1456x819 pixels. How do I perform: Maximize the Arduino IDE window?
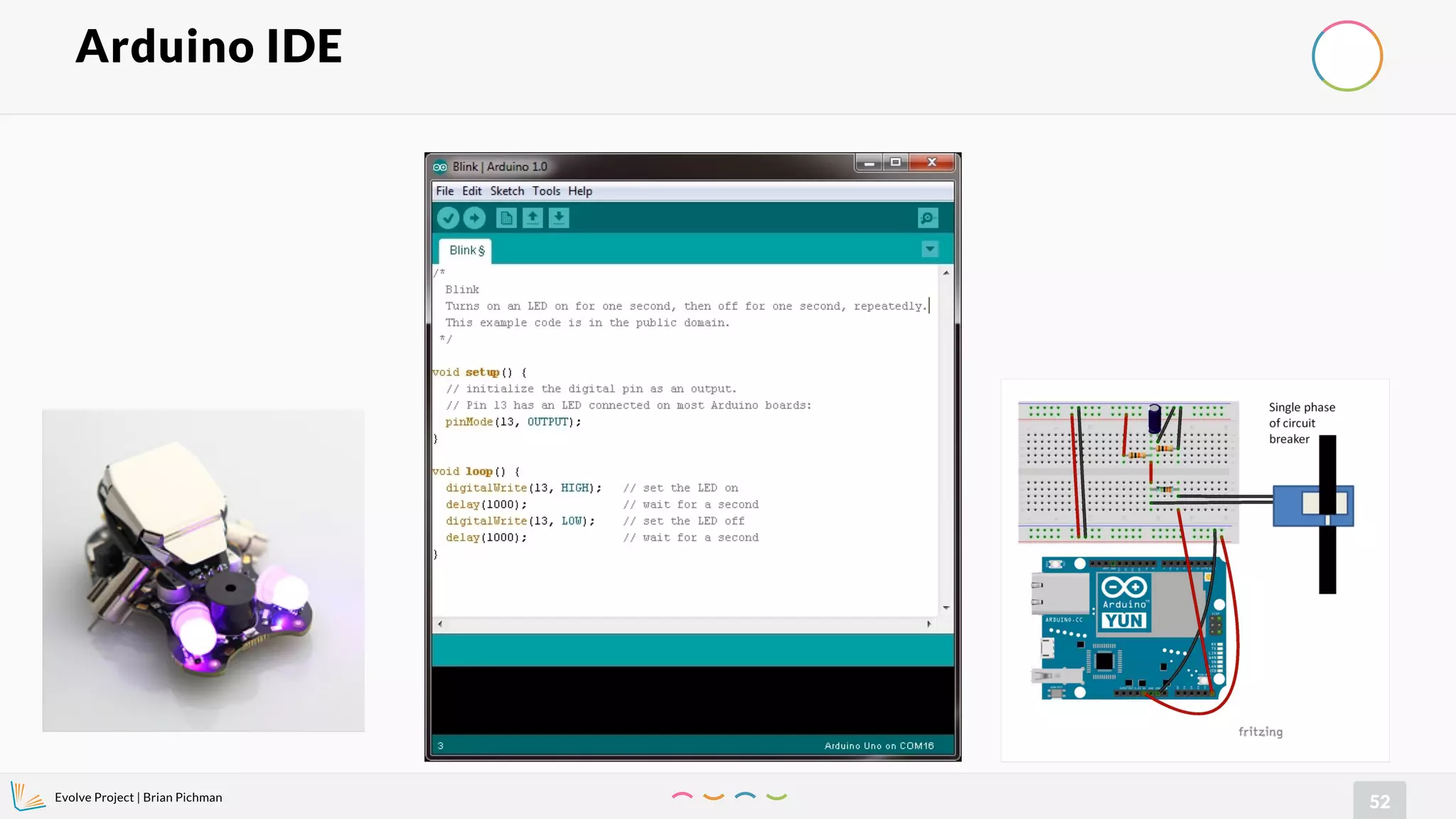tap(896, 163)
